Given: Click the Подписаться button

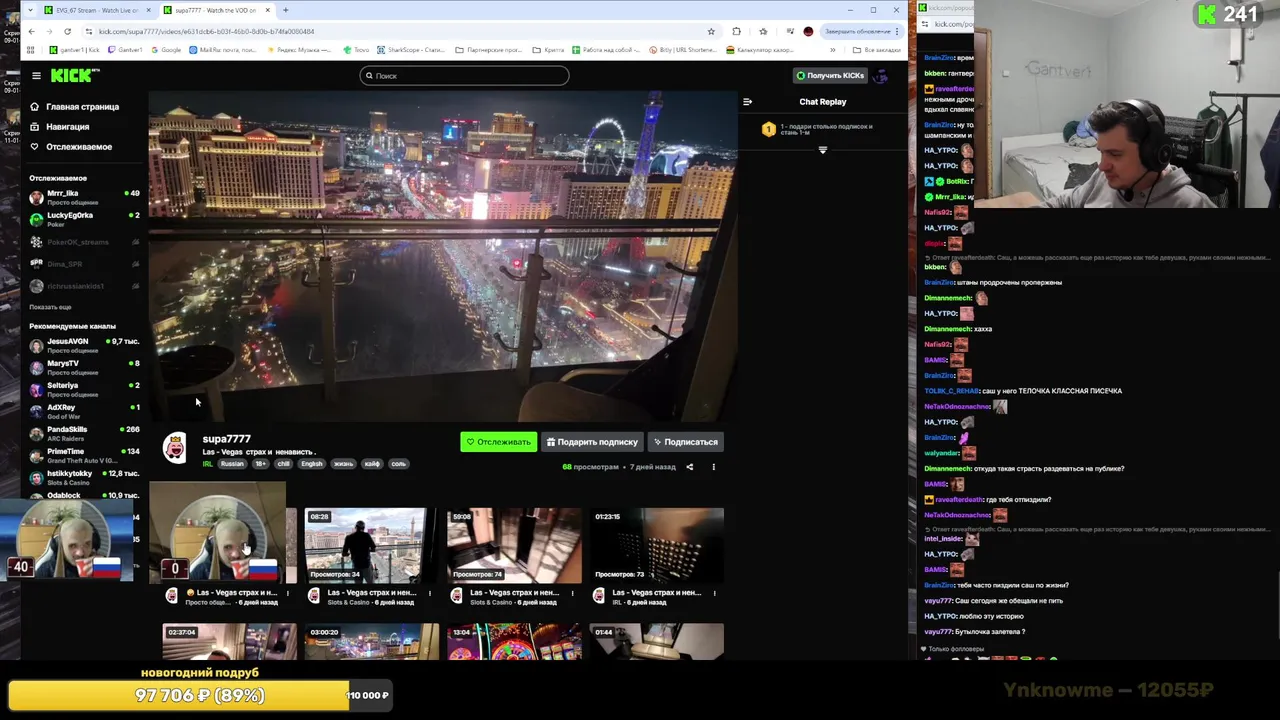Looking at the screenshot, I should tap(685, 442).
